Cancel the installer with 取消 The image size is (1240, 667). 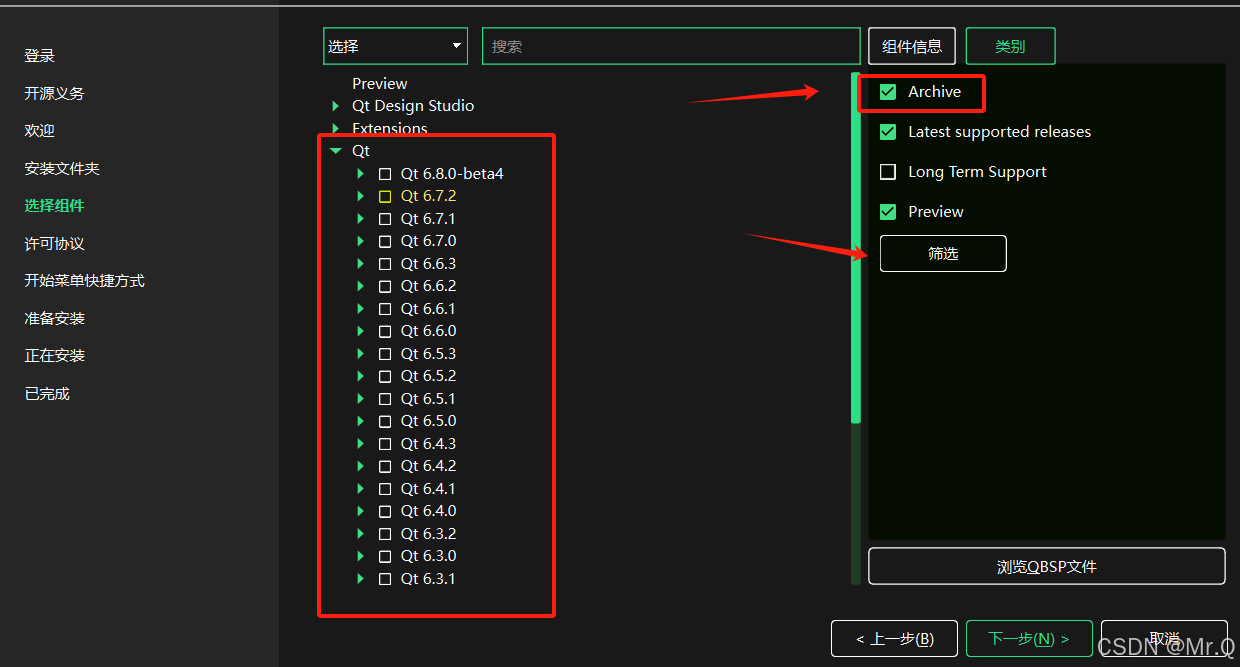tap(1164, 639)
